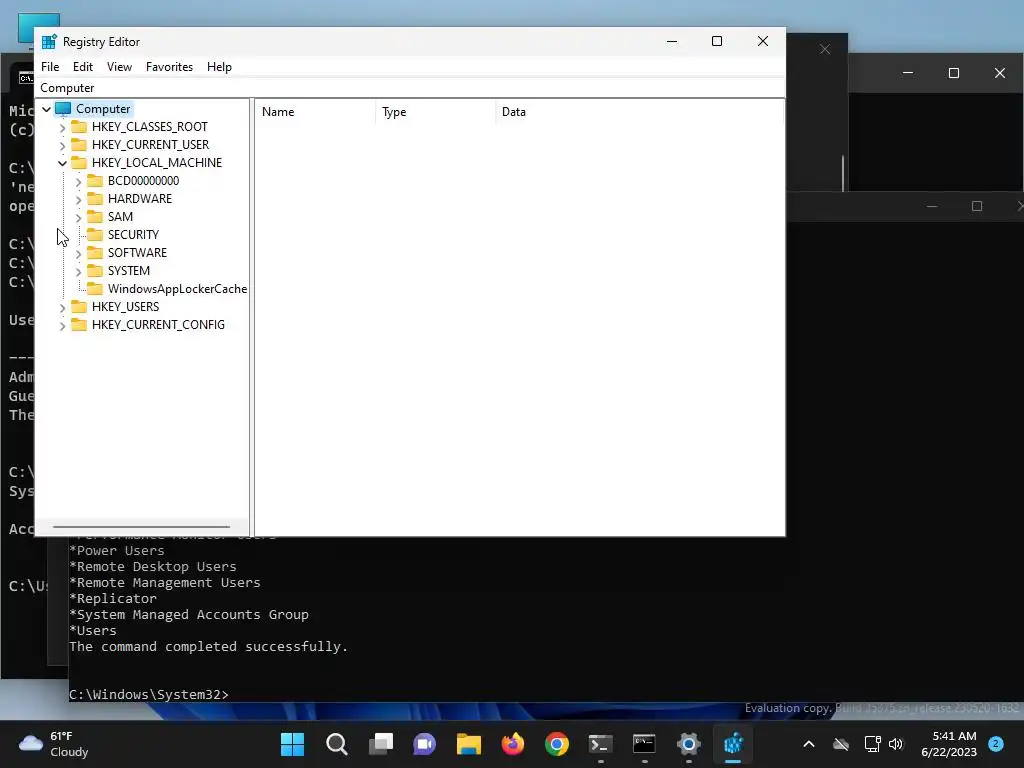Expand the HARDWARE key chevron
1024x768 pixels.
coord(78,199)
